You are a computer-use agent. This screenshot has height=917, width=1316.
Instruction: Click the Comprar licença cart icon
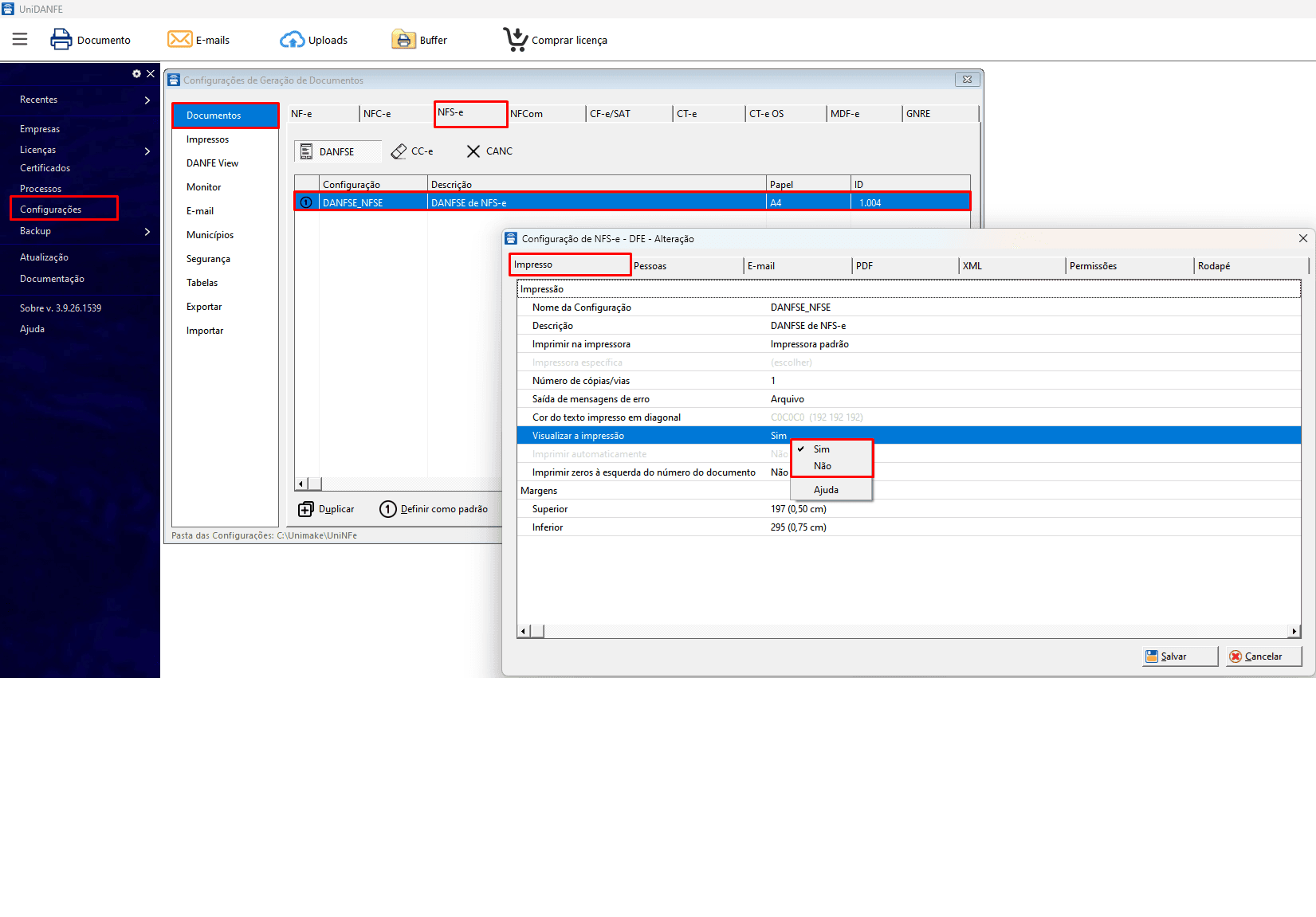516,39
